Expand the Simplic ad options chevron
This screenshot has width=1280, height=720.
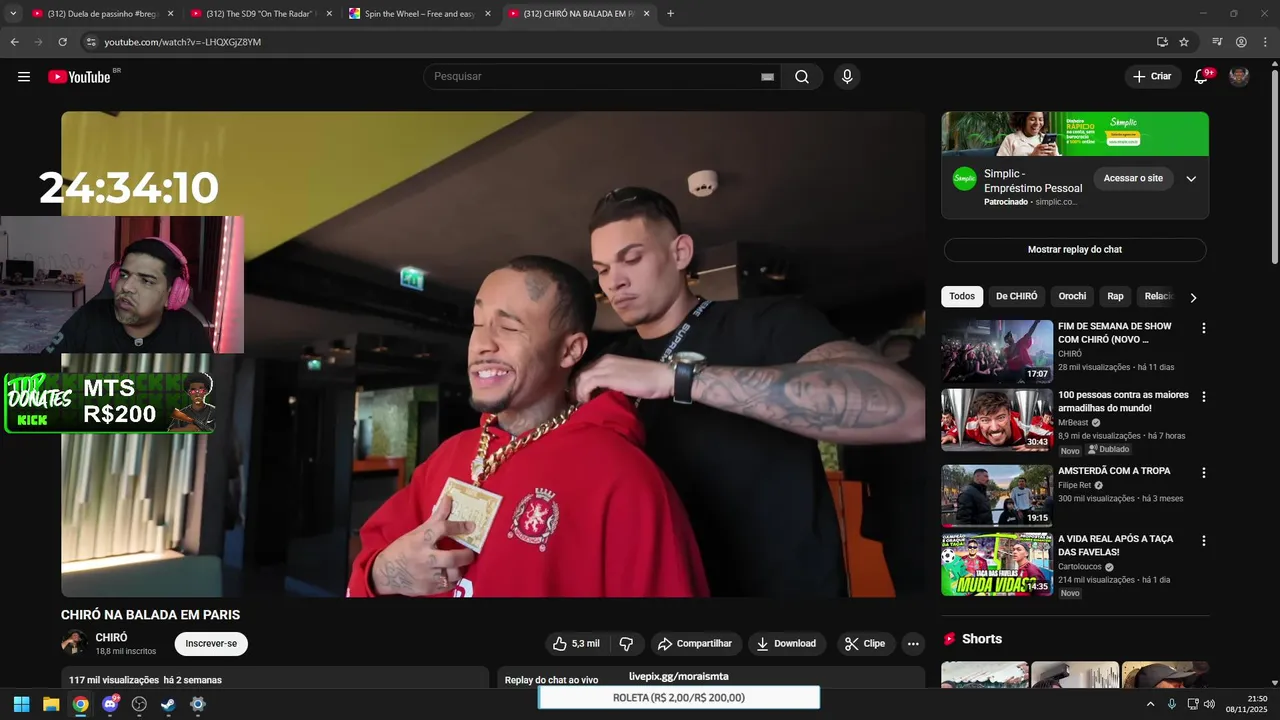coord(1191,179)
